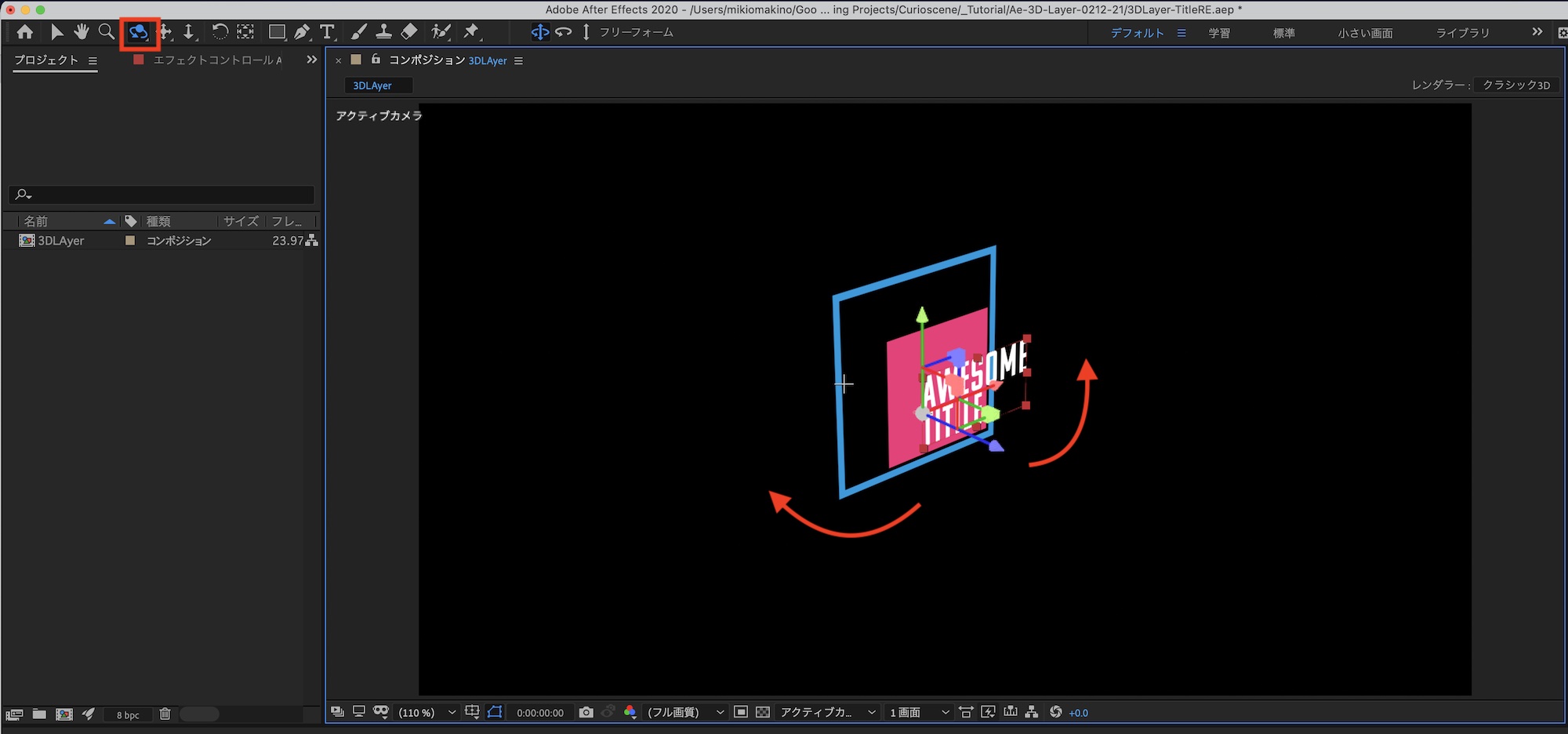
Task: Click the 8 bpc color depth button
Action: (128, 714)
